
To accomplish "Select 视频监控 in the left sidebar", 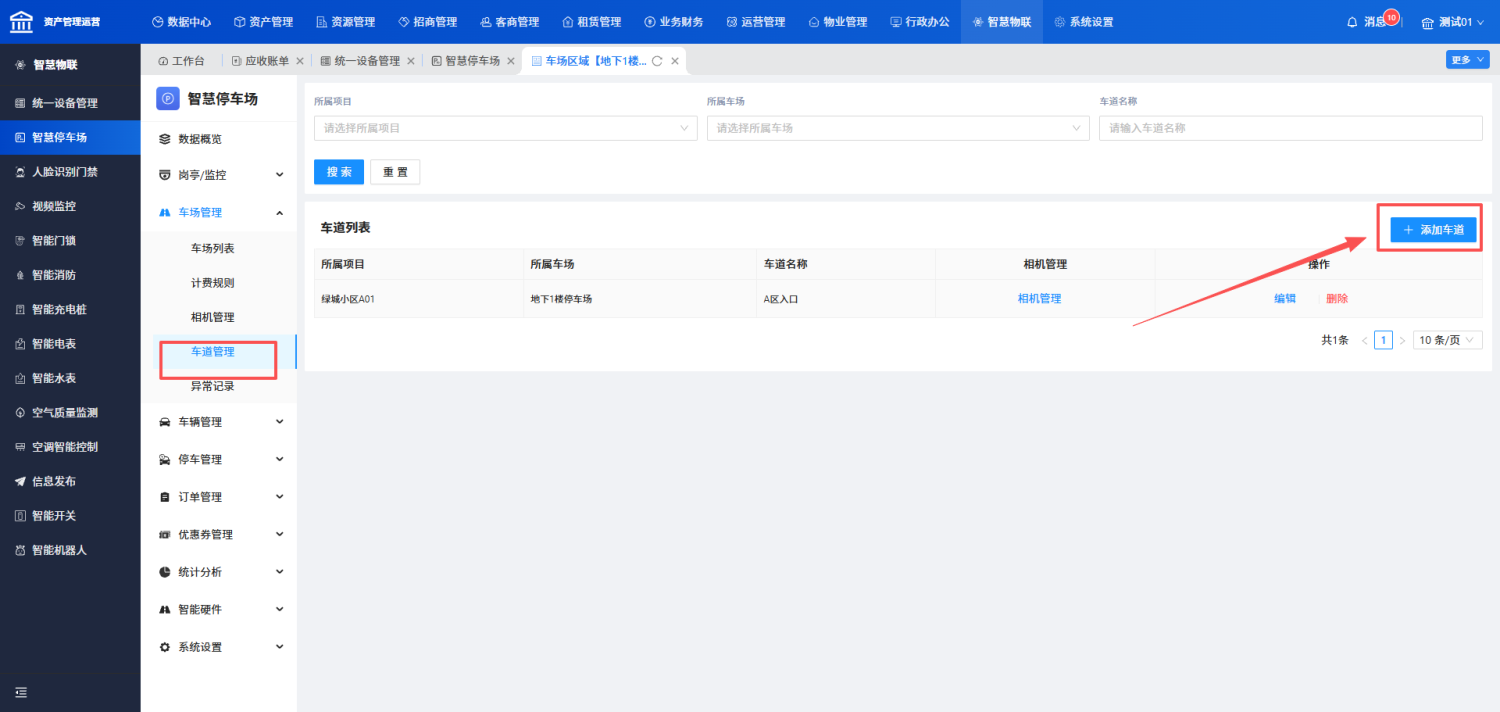I will point(70,206).
